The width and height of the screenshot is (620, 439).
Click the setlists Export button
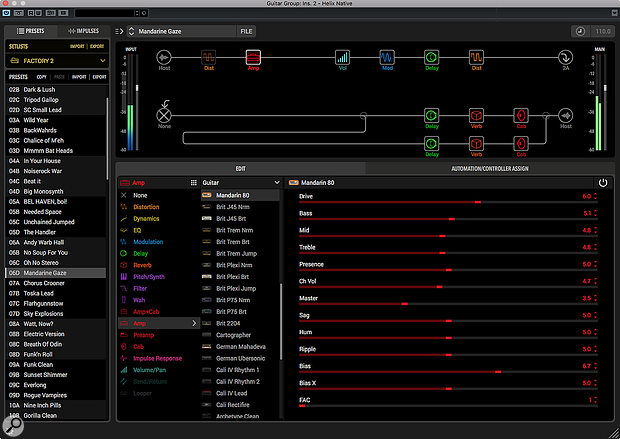click(97, 46)
